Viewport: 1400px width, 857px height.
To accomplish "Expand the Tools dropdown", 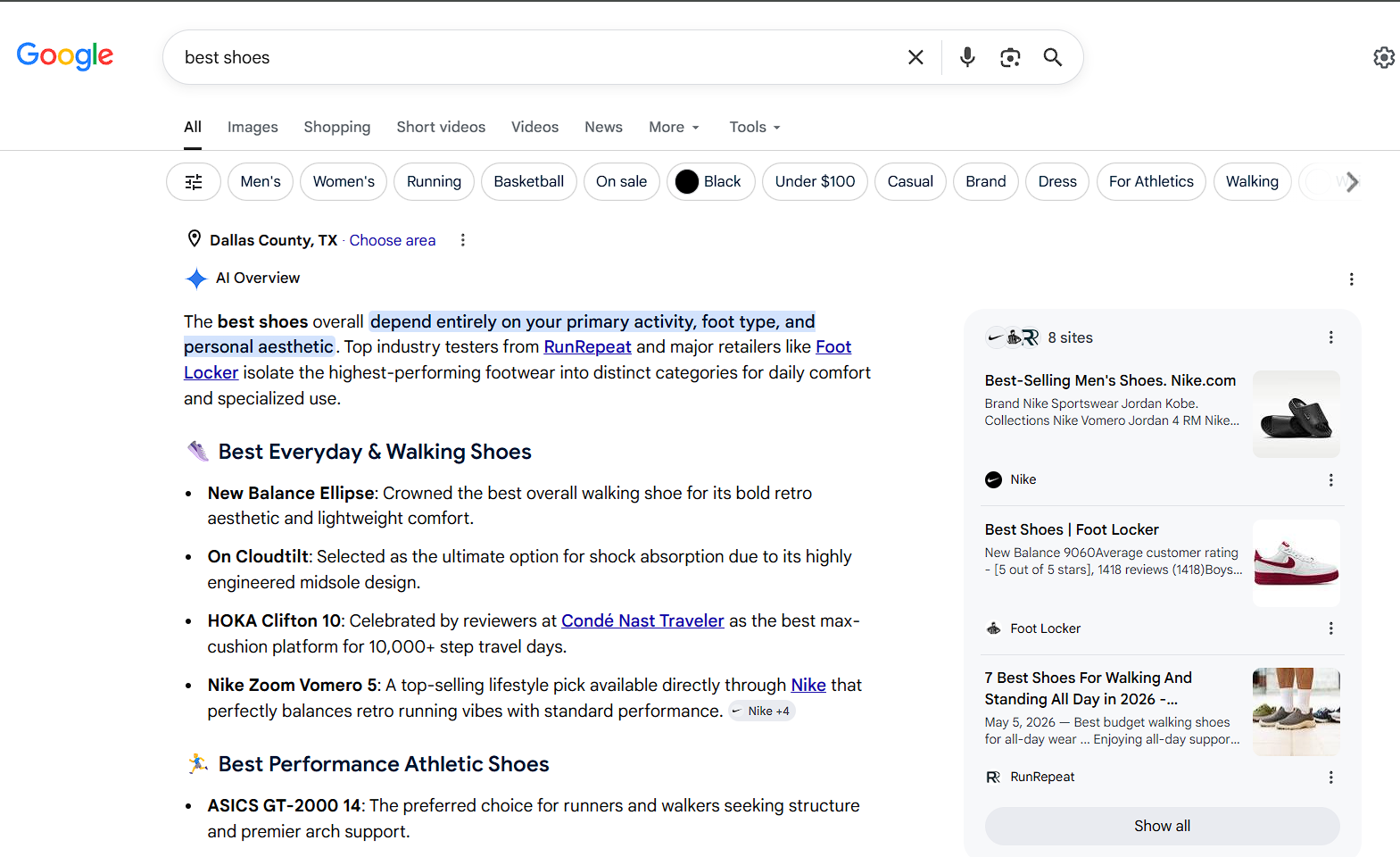I will [x=755, y=127].
